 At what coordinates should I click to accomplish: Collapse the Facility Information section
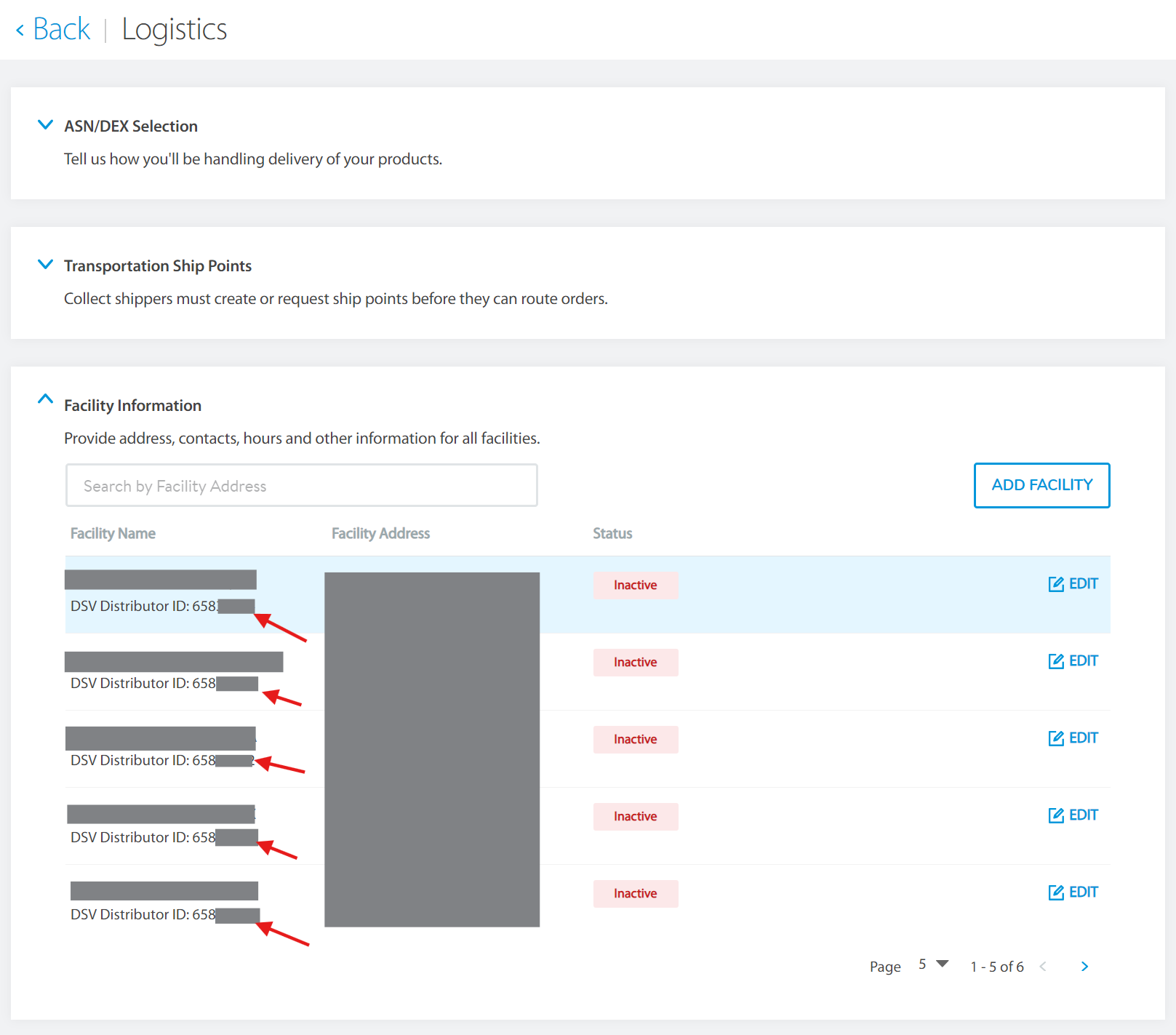coord(45,399)
